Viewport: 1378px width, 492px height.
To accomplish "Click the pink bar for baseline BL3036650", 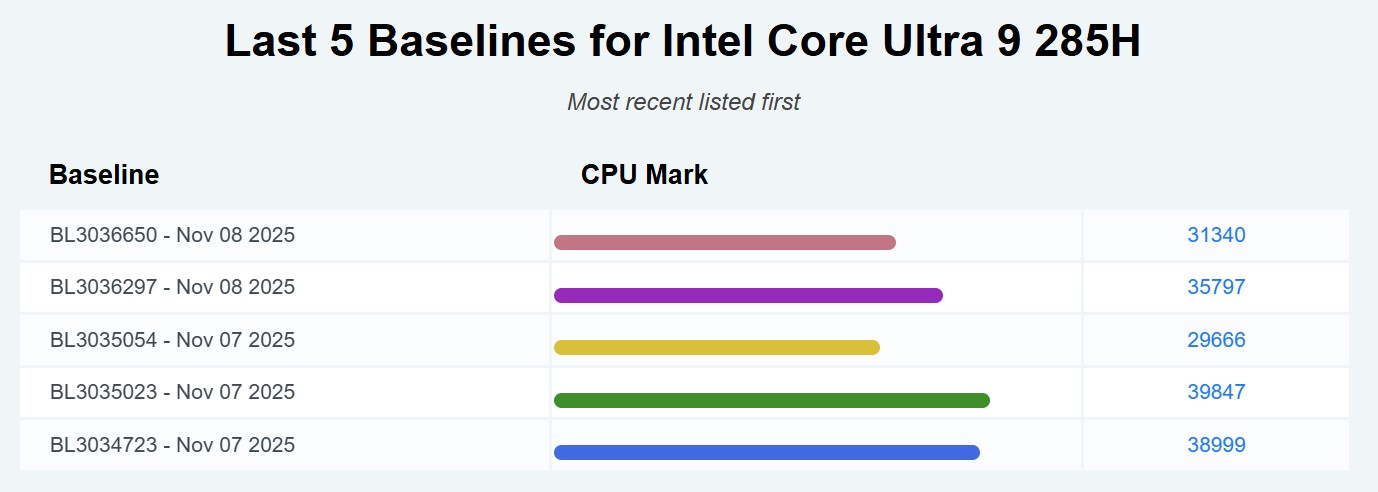I will click(x=724, y=242).
